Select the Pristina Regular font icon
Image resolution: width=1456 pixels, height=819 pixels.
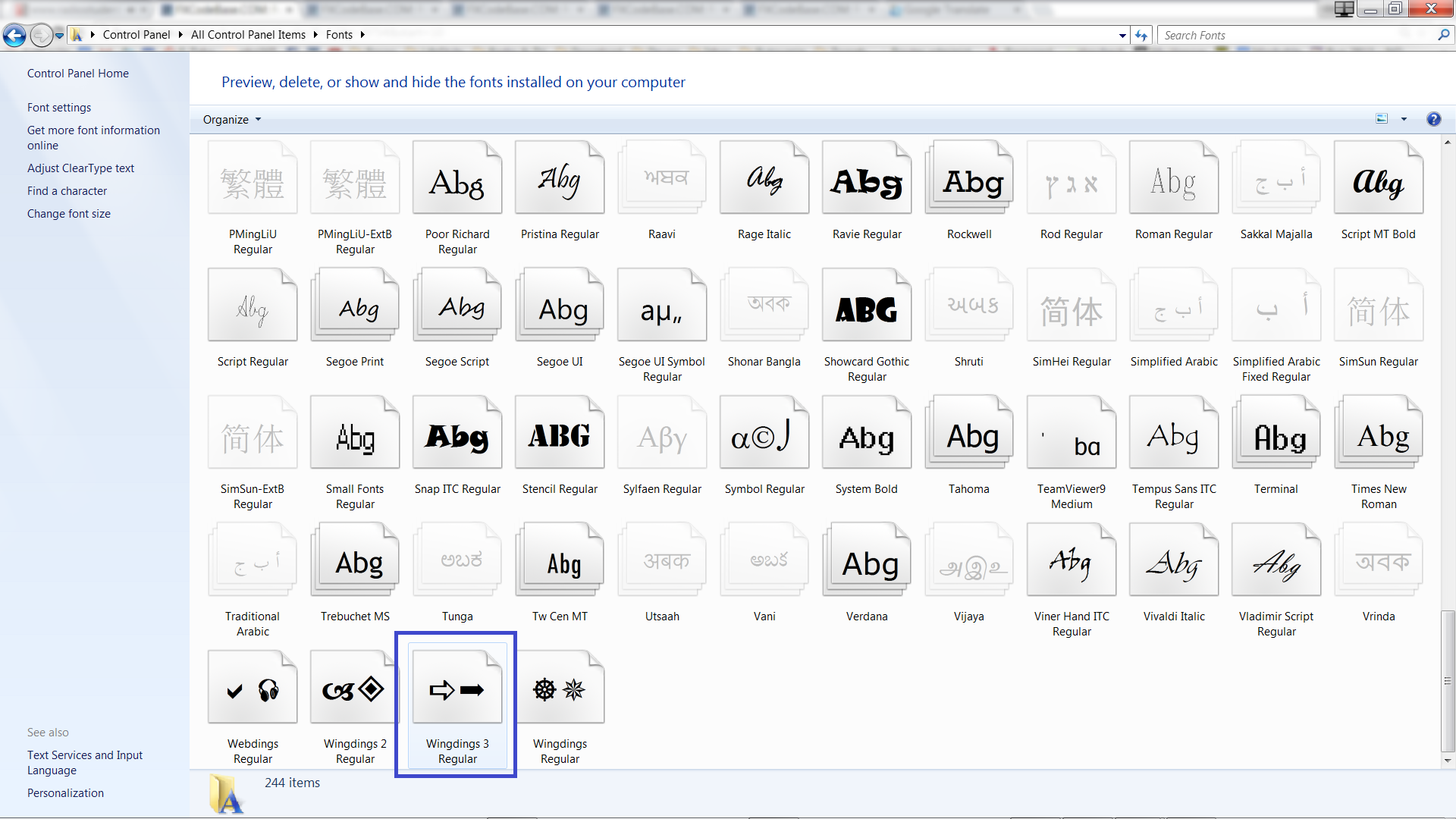coord(560,177)
